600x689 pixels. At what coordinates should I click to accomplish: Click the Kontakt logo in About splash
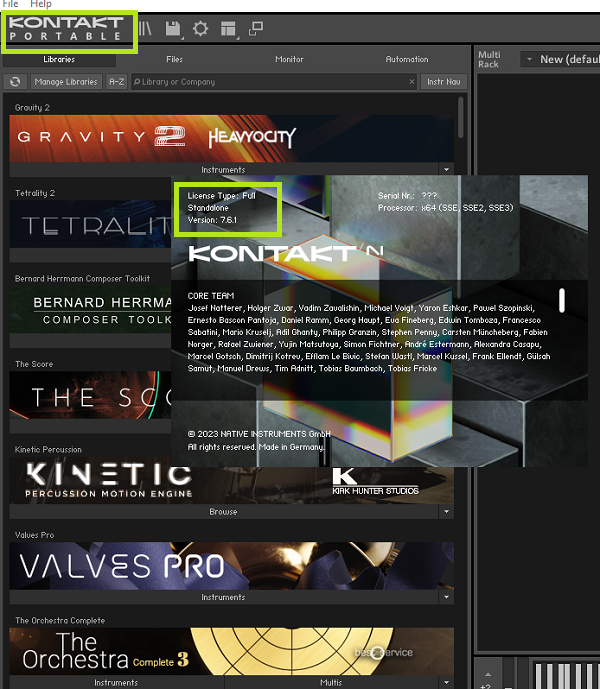point(286,253)
